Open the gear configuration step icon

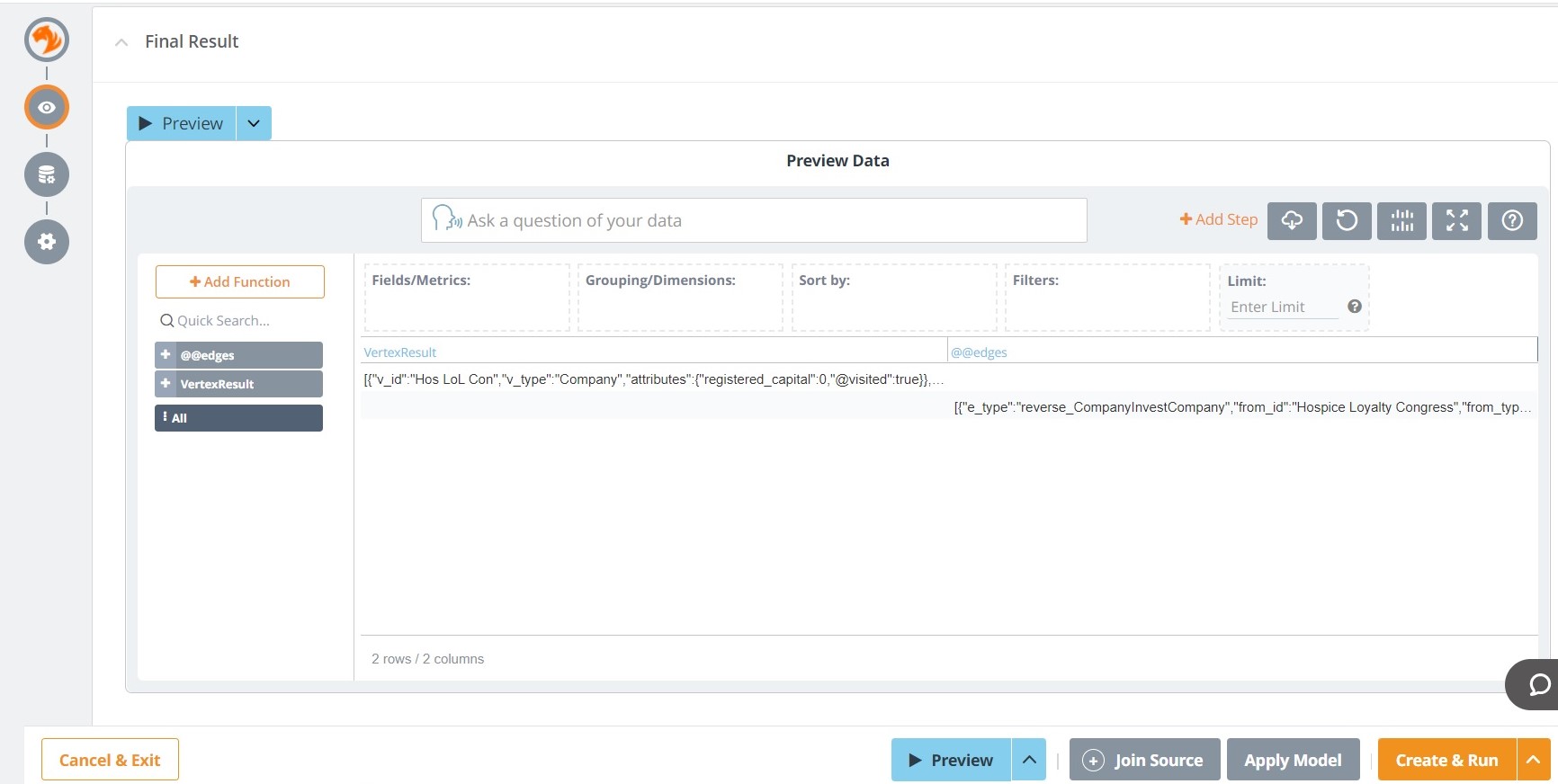coord(47,242)
